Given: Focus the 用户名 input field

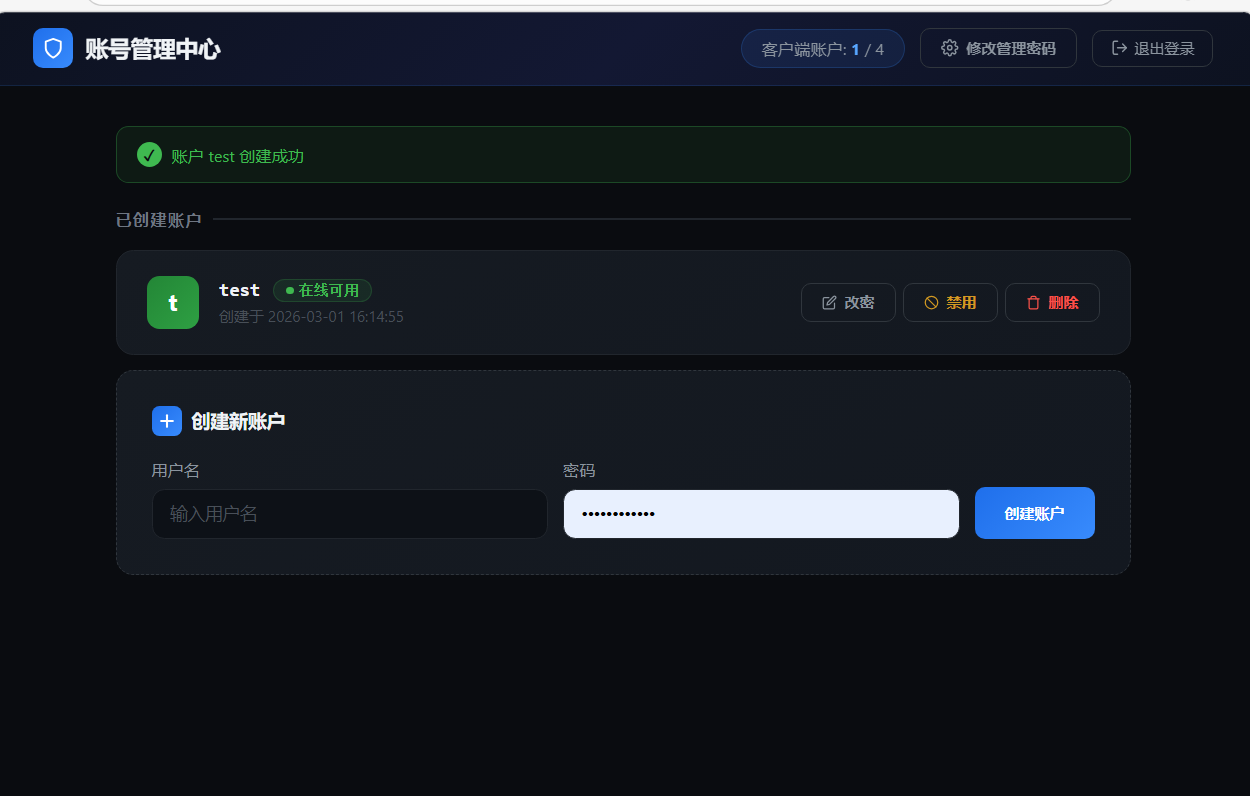Looking at the screenshot, I should tap(349, 514).
